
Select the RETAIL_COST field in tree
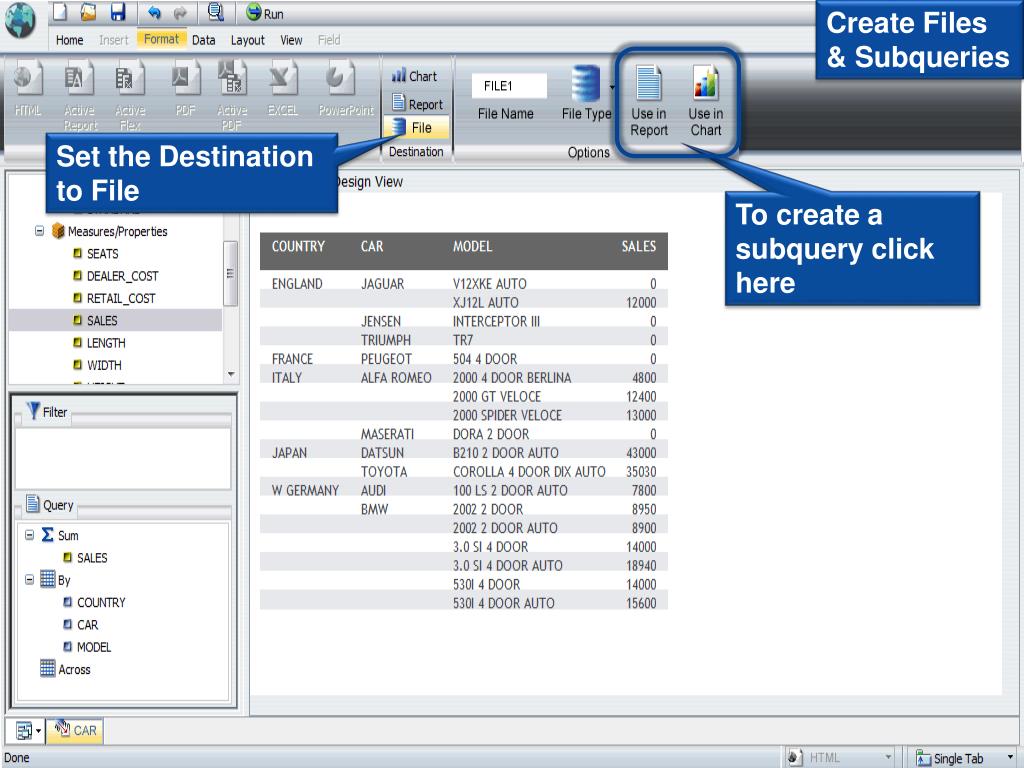point(121,298)
